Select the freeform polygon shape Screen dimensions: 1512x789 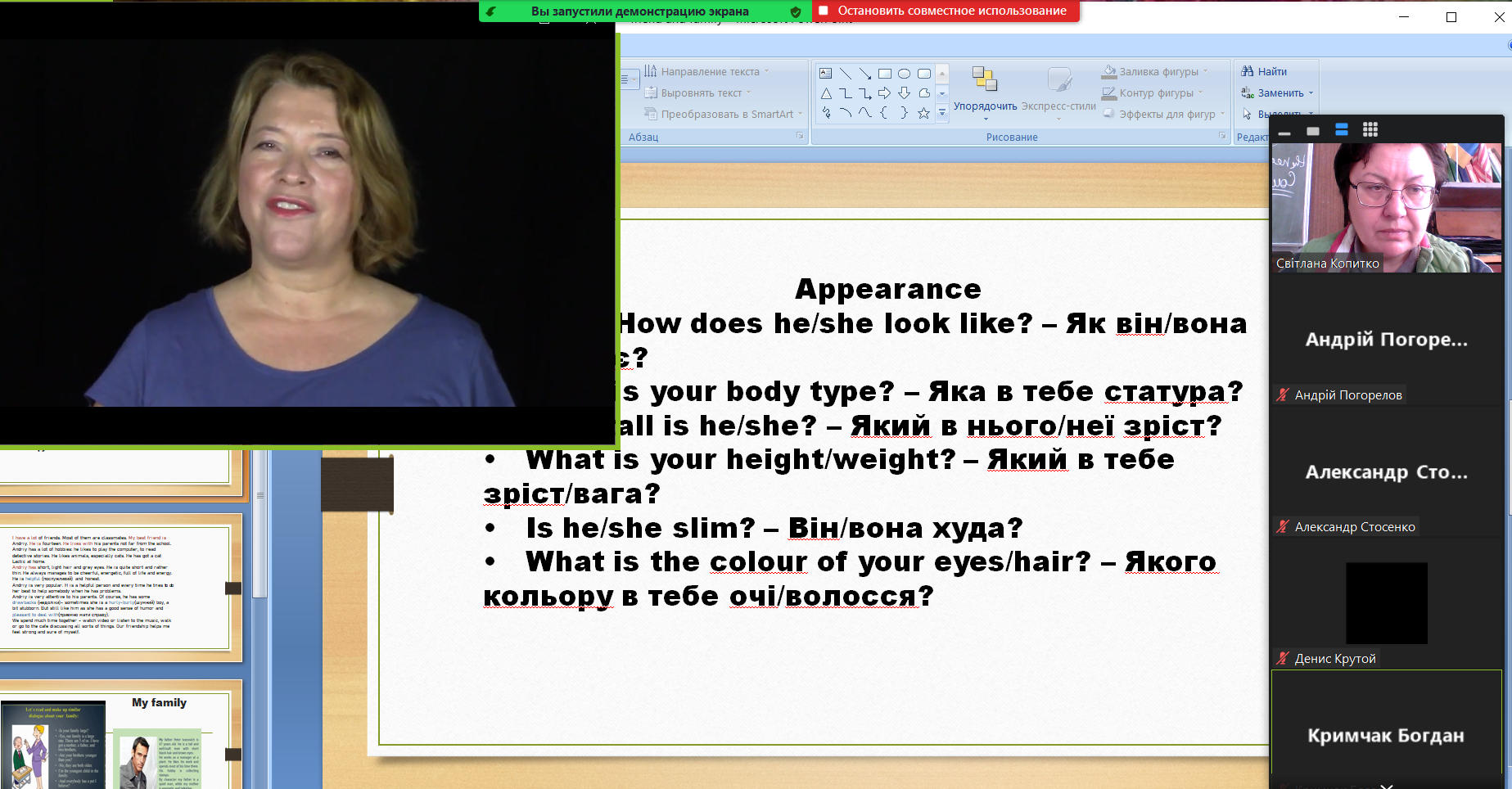(x=924, y=93)
